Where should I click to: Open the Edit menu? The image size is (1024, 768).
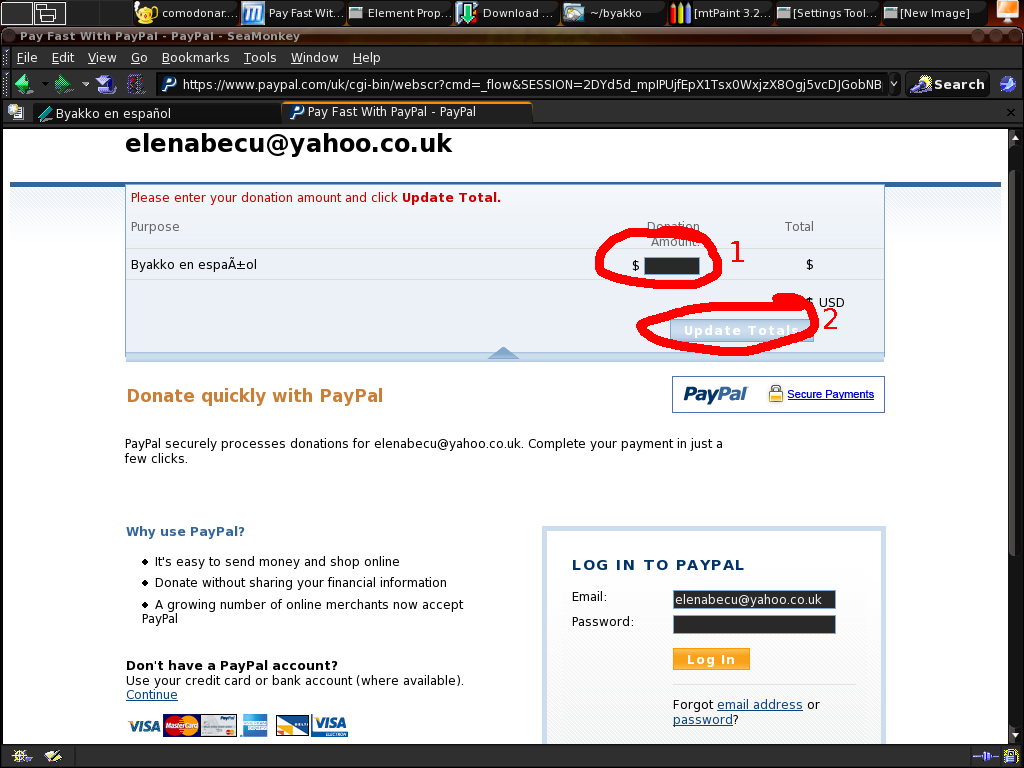(63, 57)
